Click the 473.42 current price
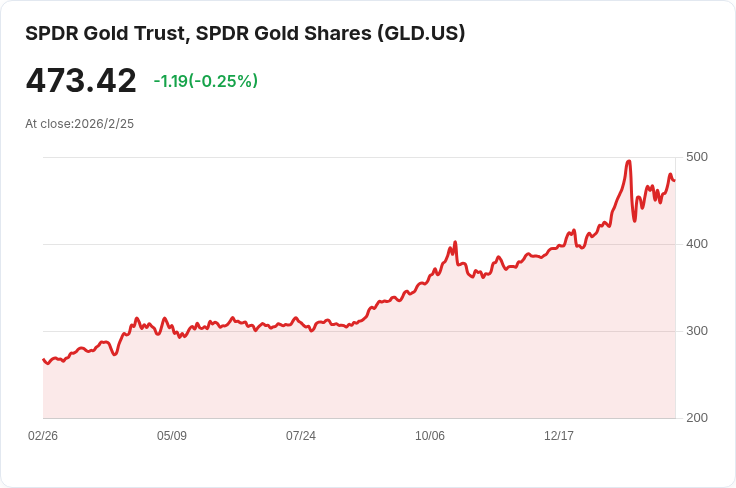Viewport: 736px width, 488px height. click(x=81, y=80)
